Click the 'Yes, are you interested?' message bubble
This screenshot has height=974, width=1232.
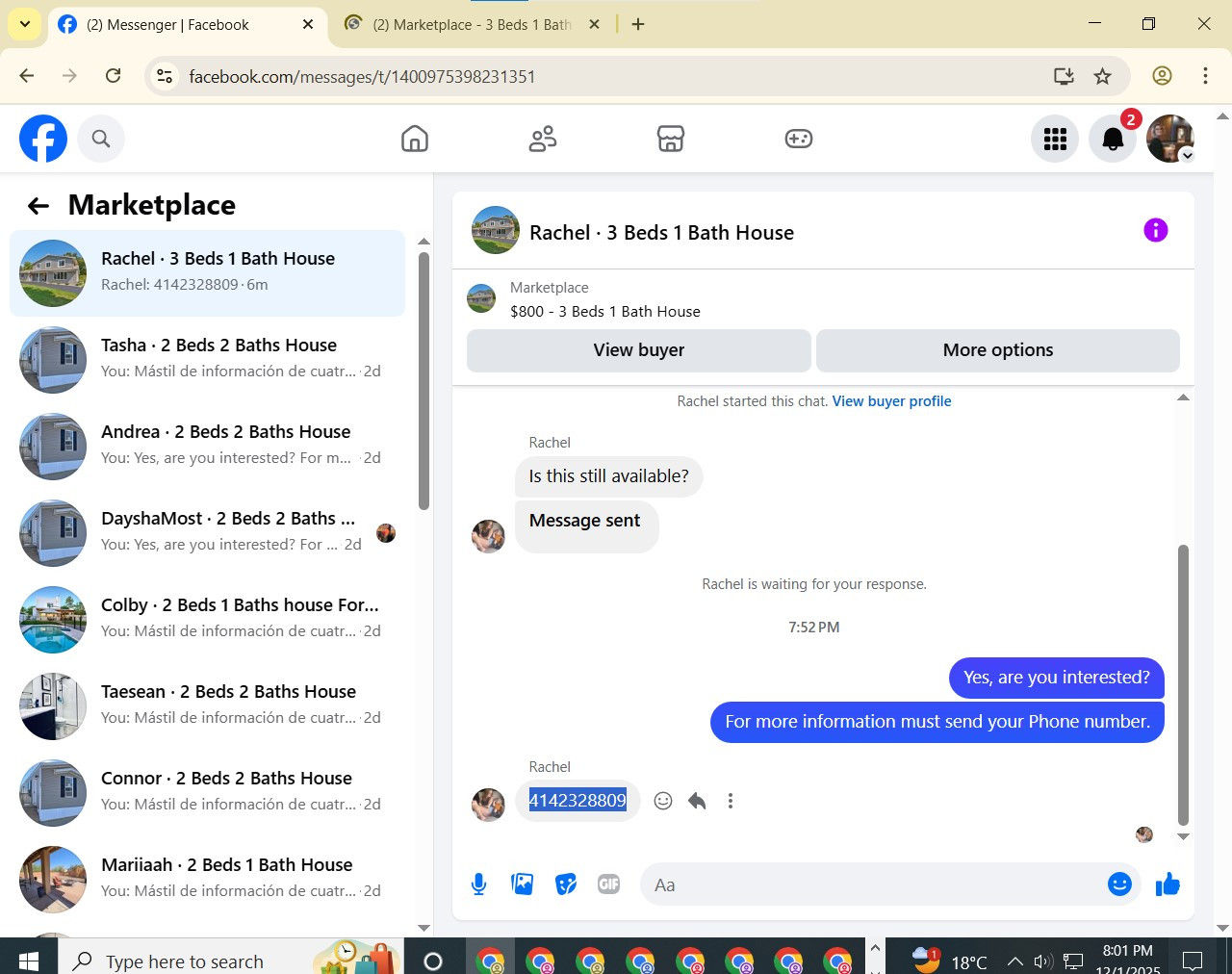(1057, 678)
